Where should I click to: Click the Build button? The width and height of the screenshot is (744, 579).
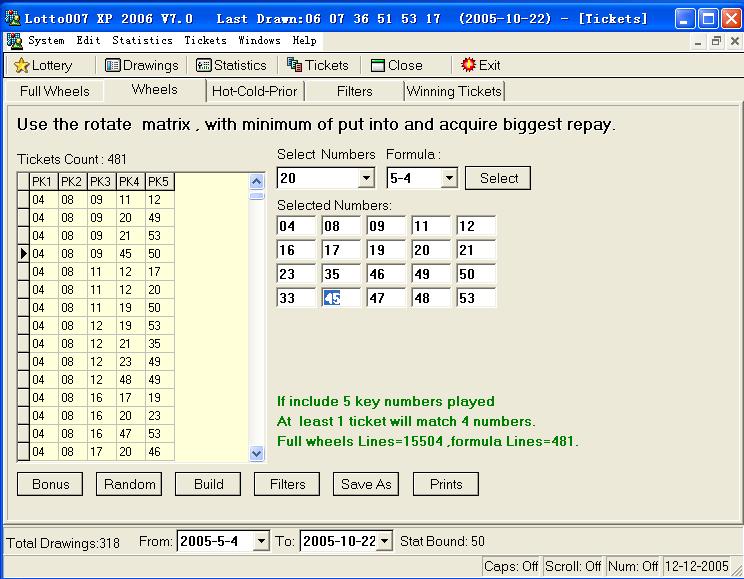click(208, 484)
